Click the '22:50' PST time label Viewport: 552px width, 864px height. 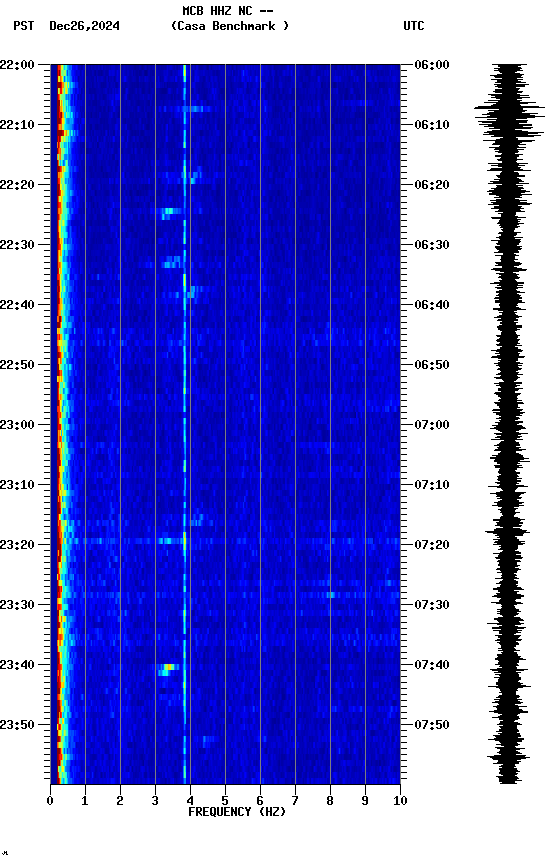(x=17, y=365)
